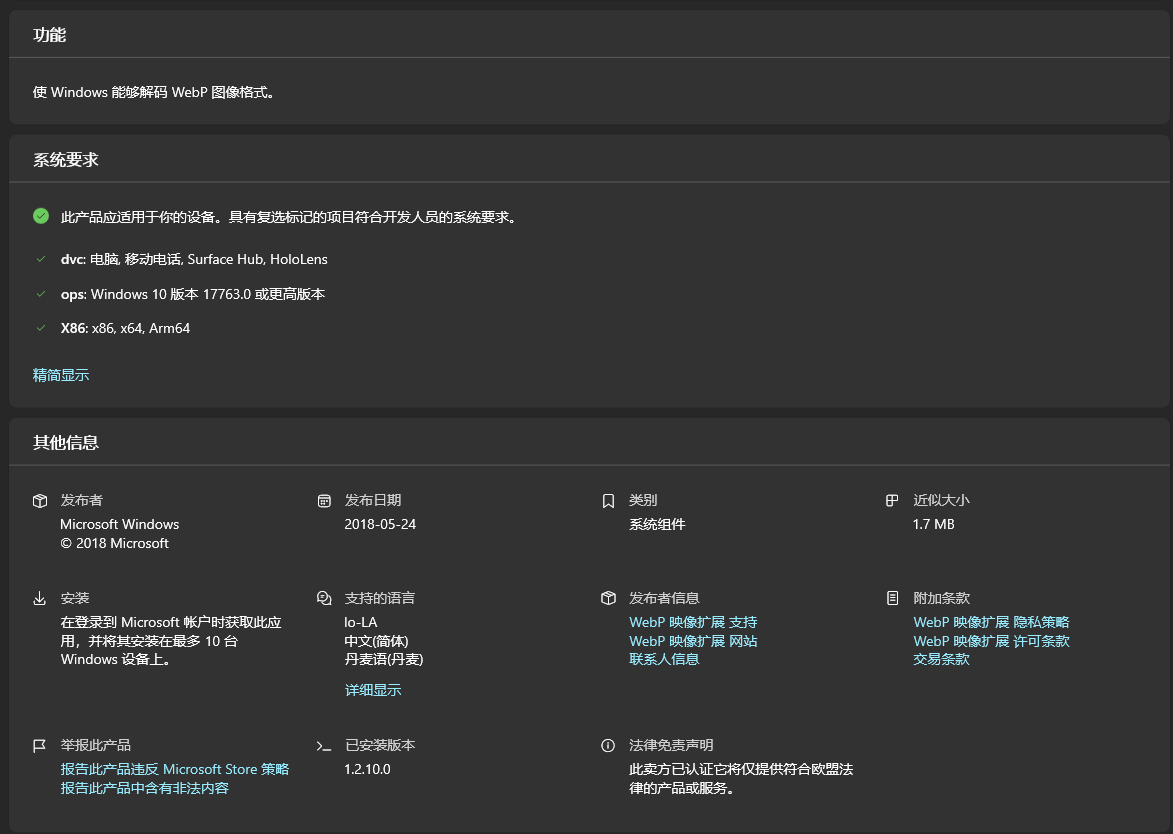Click the 系统要求 section heading

(x=66, y=160)
